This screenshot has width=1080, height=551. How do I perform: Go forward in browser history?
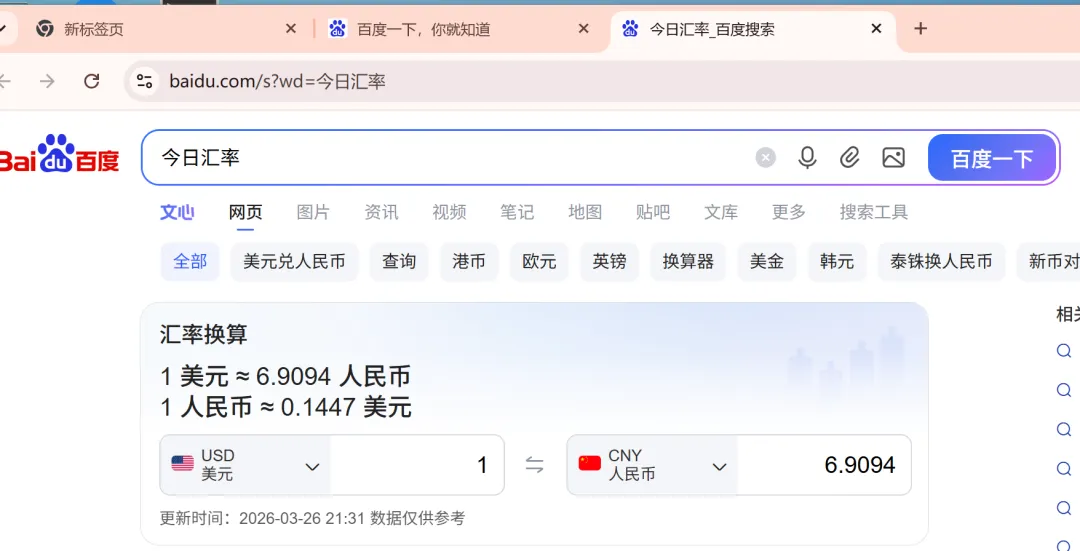(47, 81)
